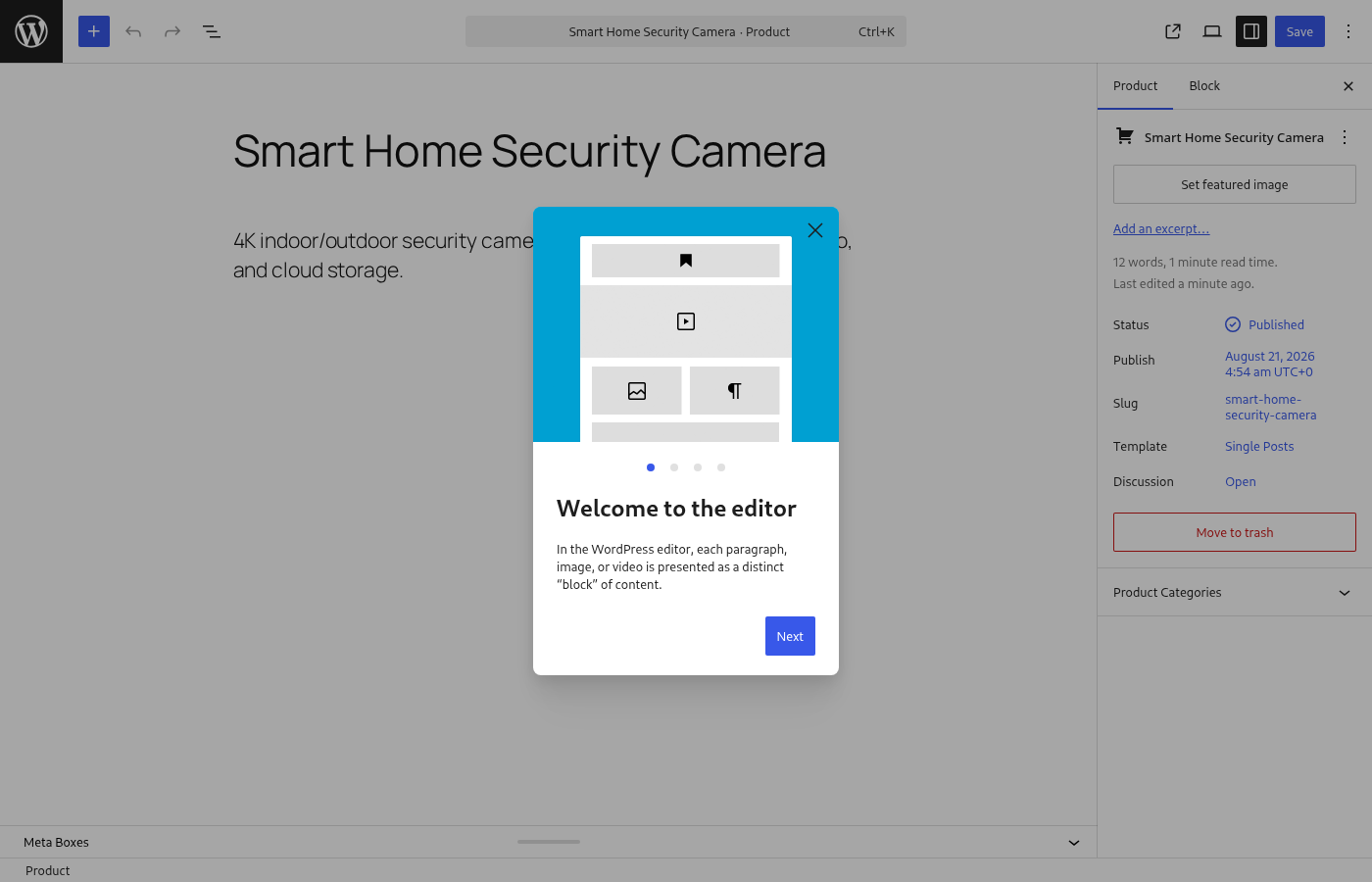Click the Product breadcrumb at the bottom

pos(47,870)
